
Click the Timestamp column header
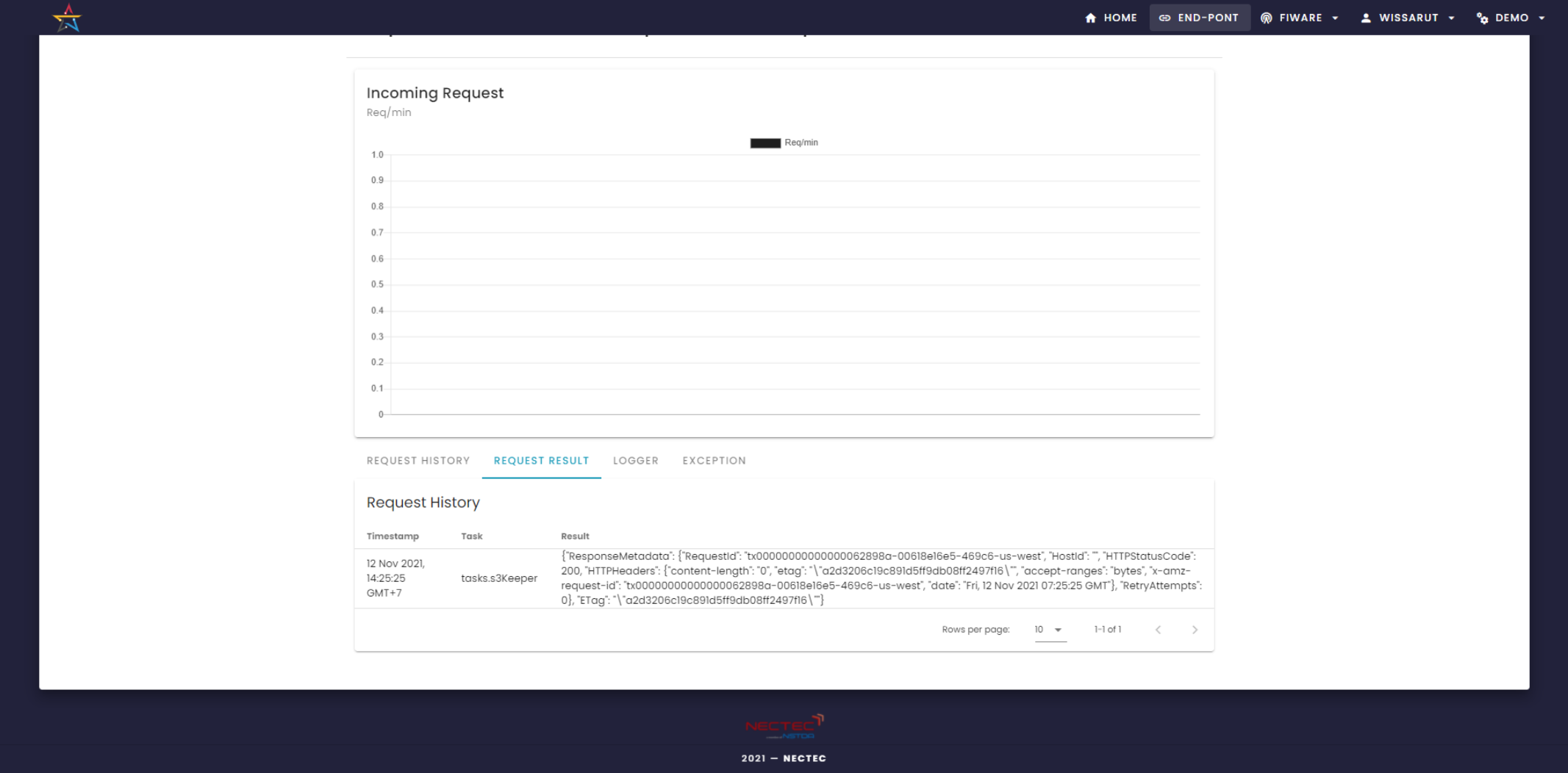pos(393,536)
